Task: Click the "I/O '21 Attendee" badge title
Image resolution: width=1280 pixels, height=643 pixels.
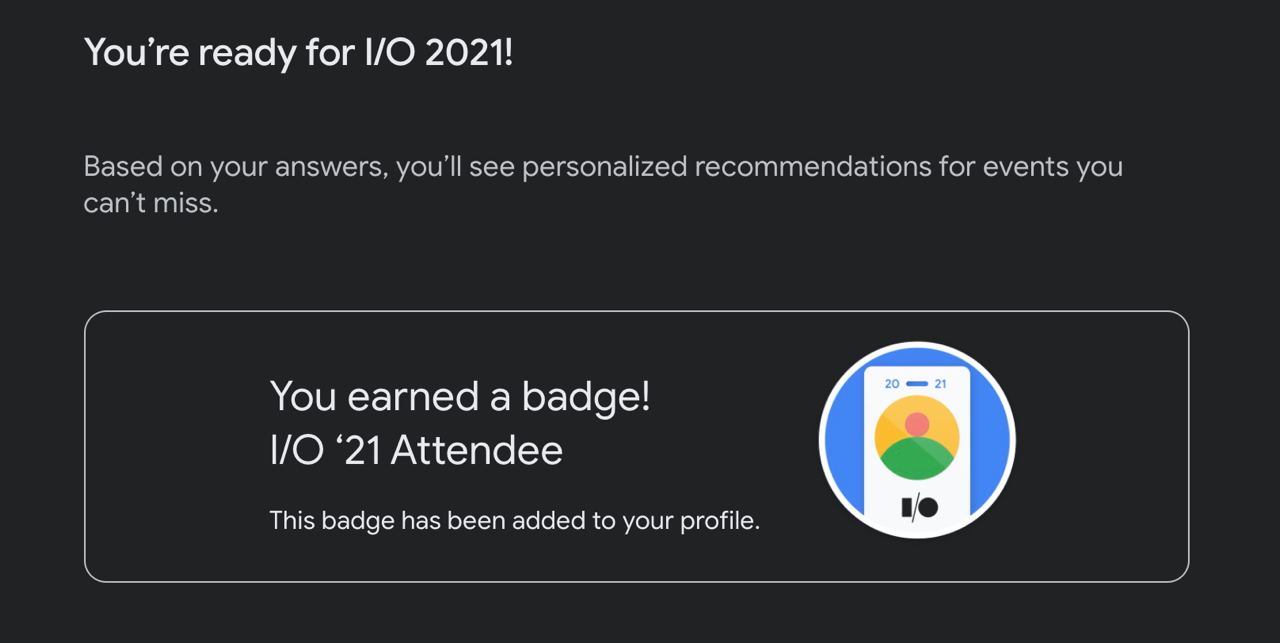Action: [x=416, y=450]
